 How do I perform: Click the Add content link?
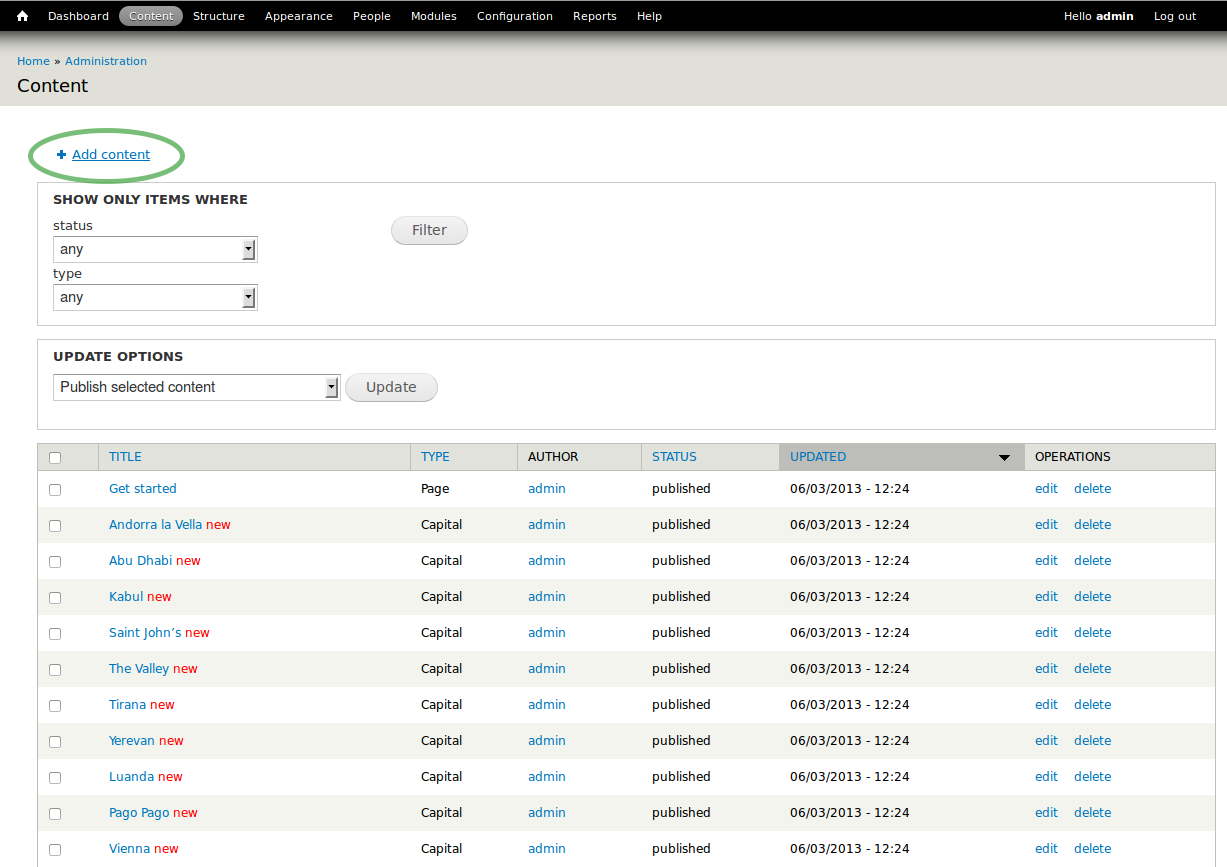coord(111,155)
